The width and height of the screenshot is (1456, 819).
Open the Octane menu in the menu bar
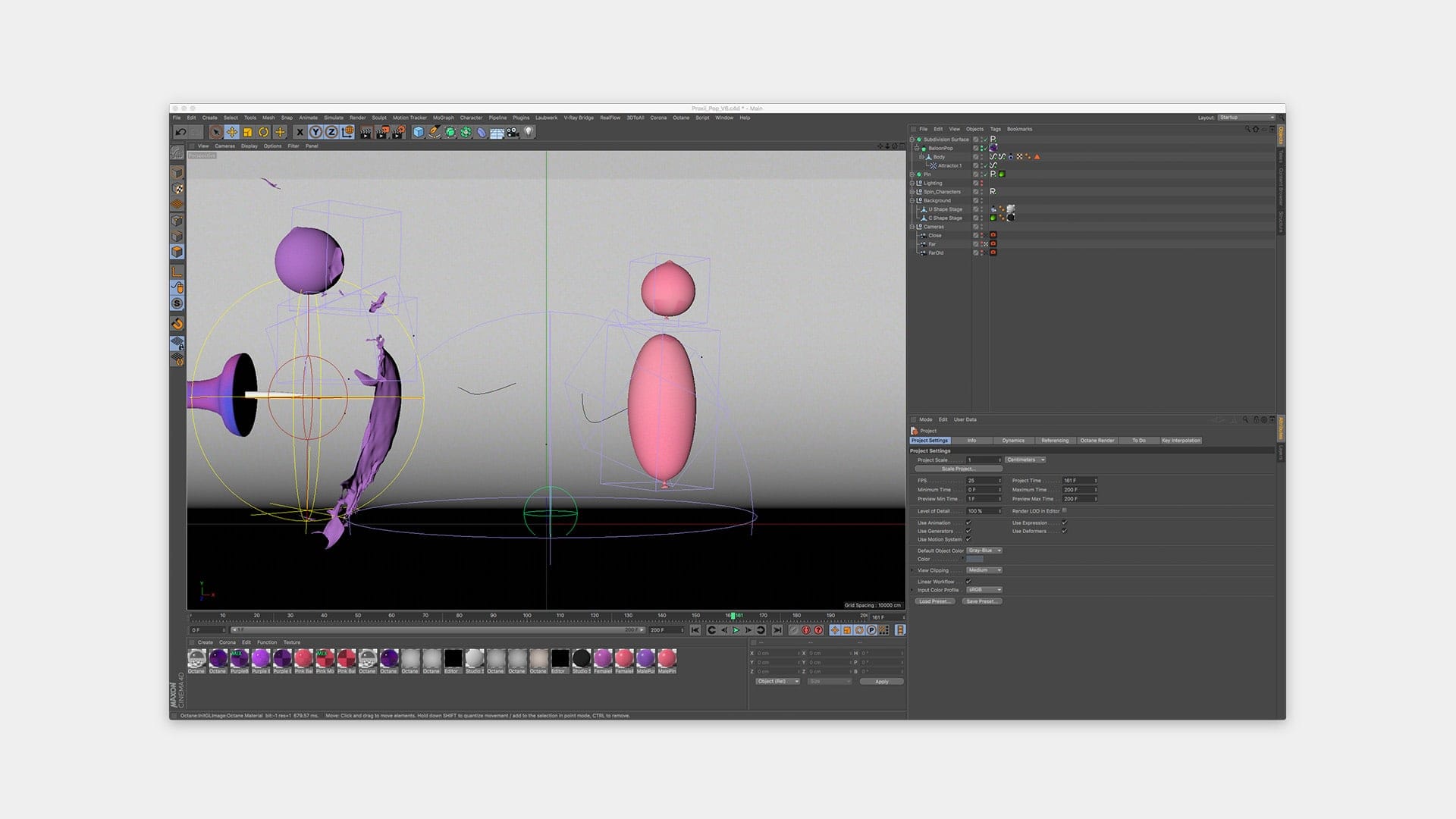pos(681,118)
